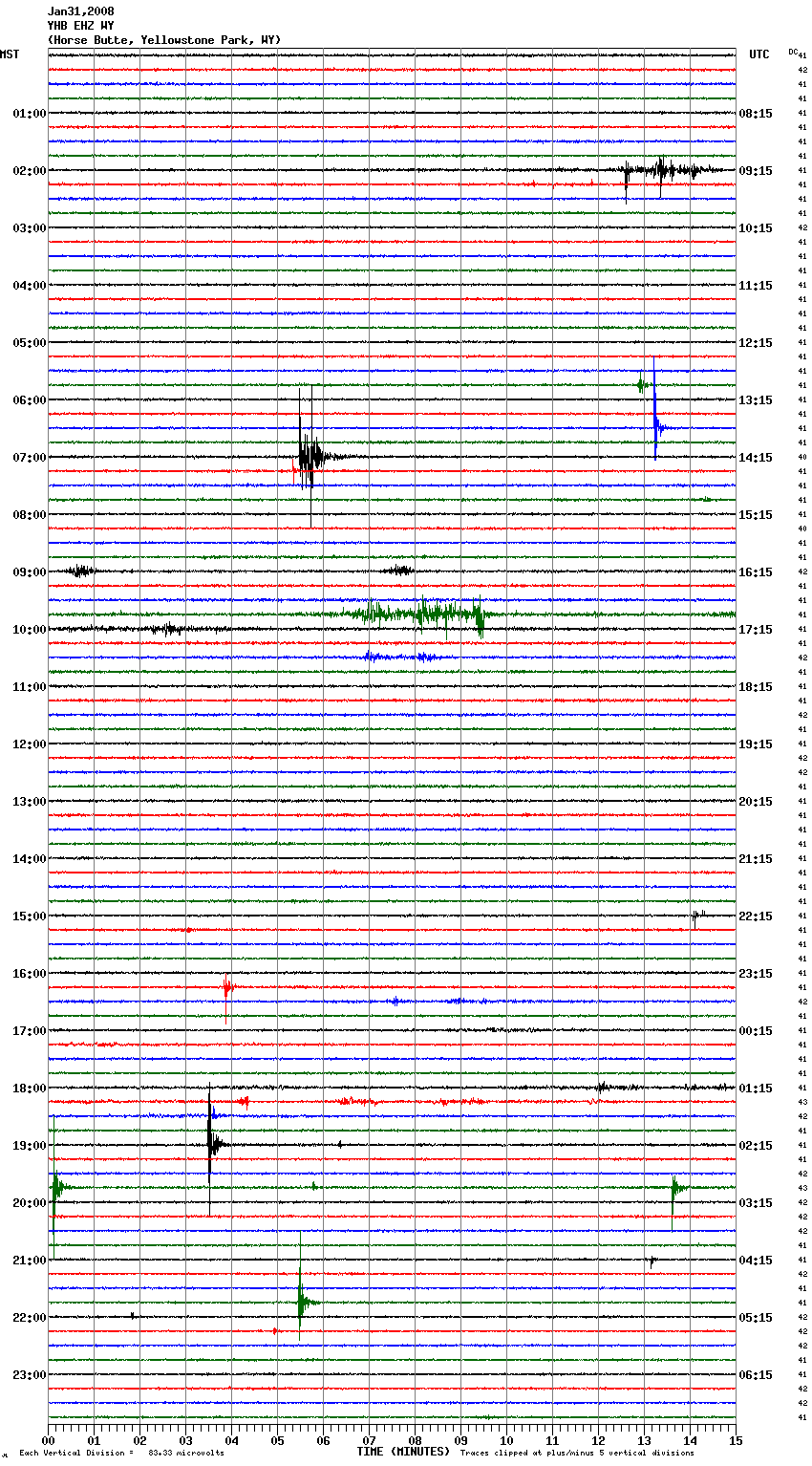This screenshot has height=1466, width=812.
Task: Click minute tick label "05" on bottom axis
Action: click(x=277, y=1440)
